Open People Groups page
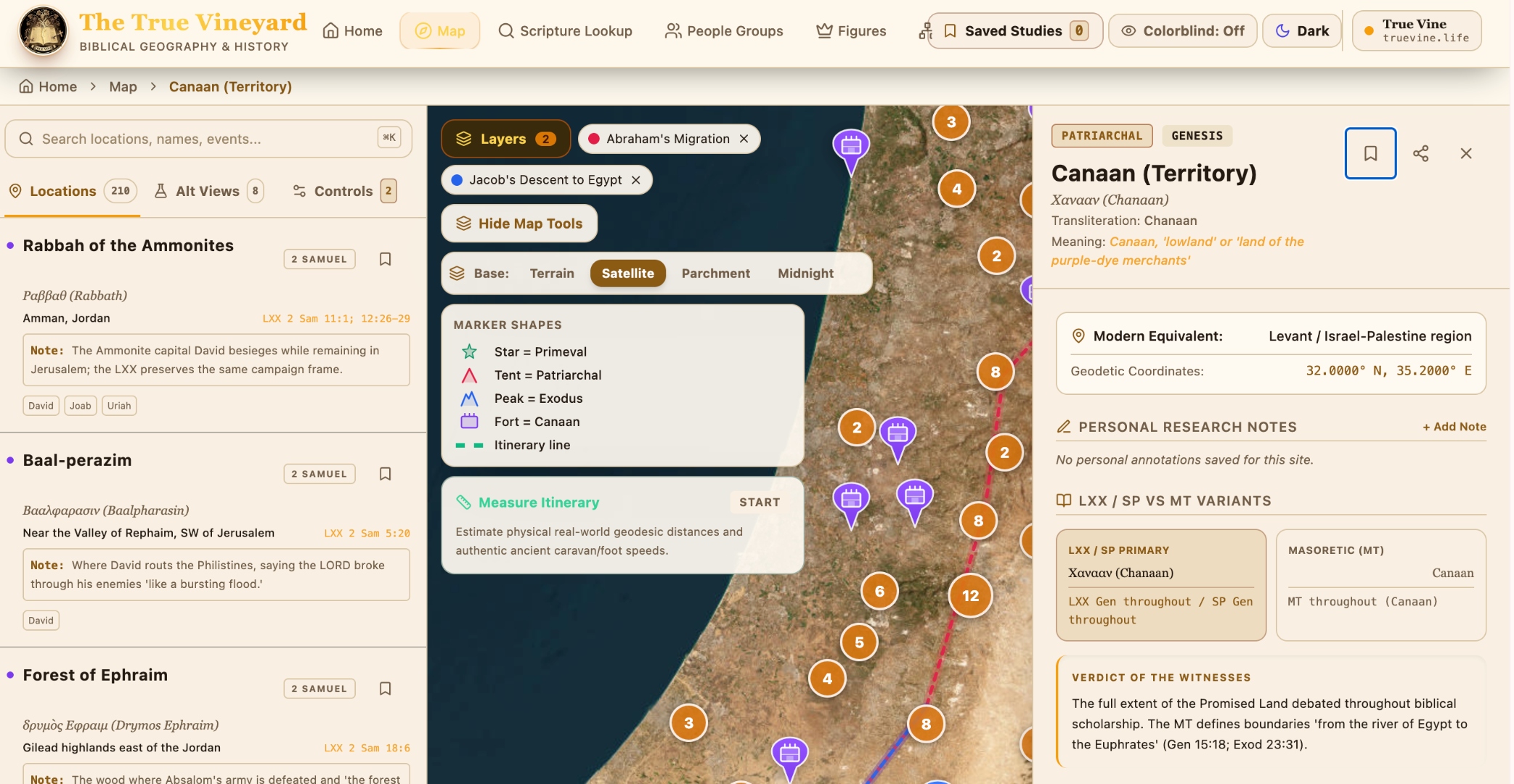 point(724,31)
